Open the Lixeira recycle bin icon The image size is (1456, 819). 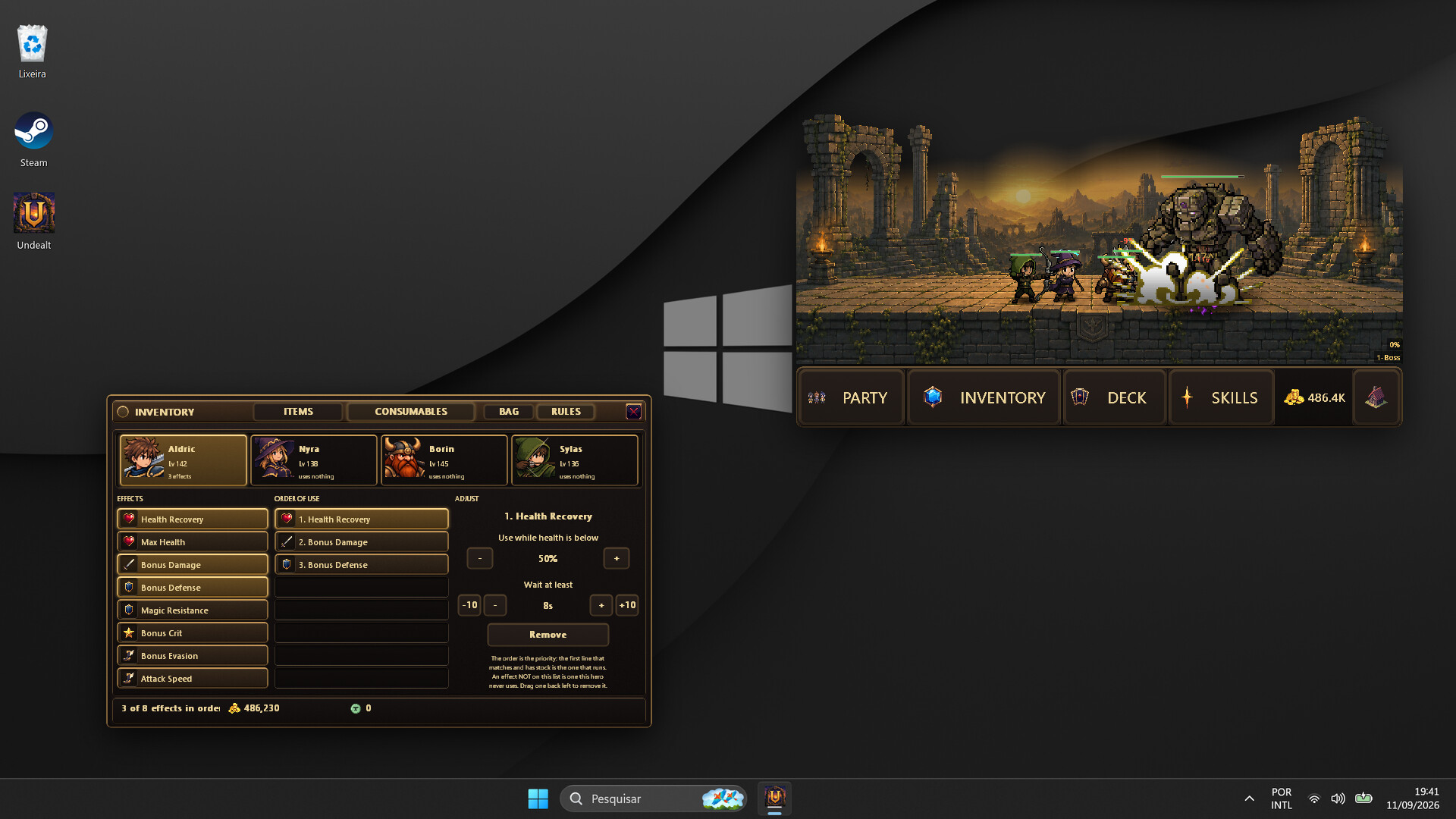32,52
